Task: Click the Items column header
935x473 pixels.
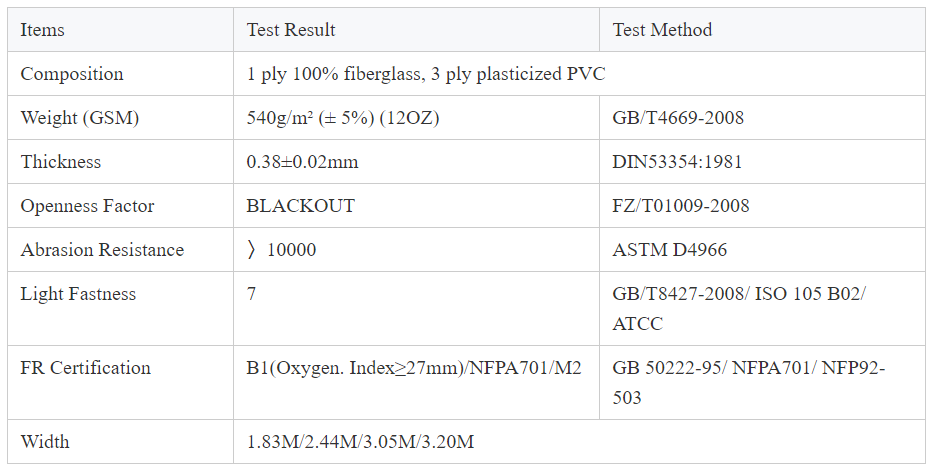Action: tap(43, 30)
